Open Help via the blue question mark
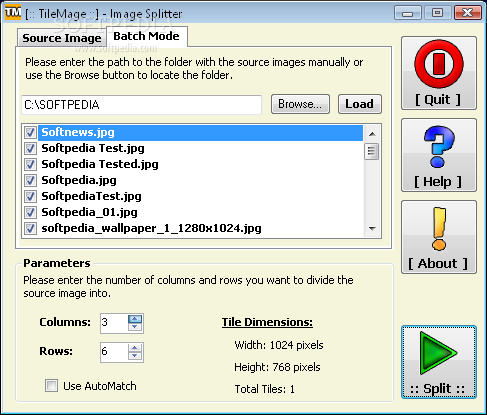This screenshot has height=415, width=487. tap(439, 147)
